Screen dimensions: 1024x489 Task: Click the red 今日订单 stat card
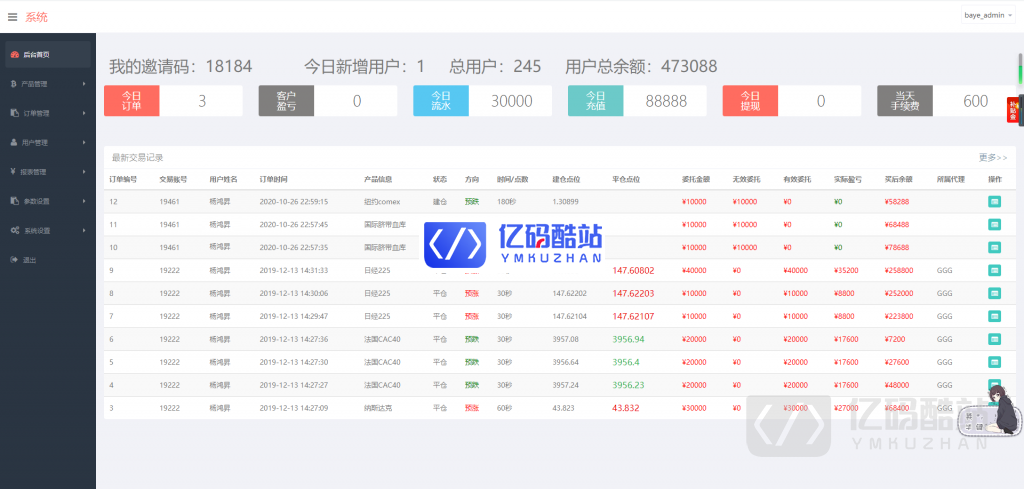[x=173, y=101]
